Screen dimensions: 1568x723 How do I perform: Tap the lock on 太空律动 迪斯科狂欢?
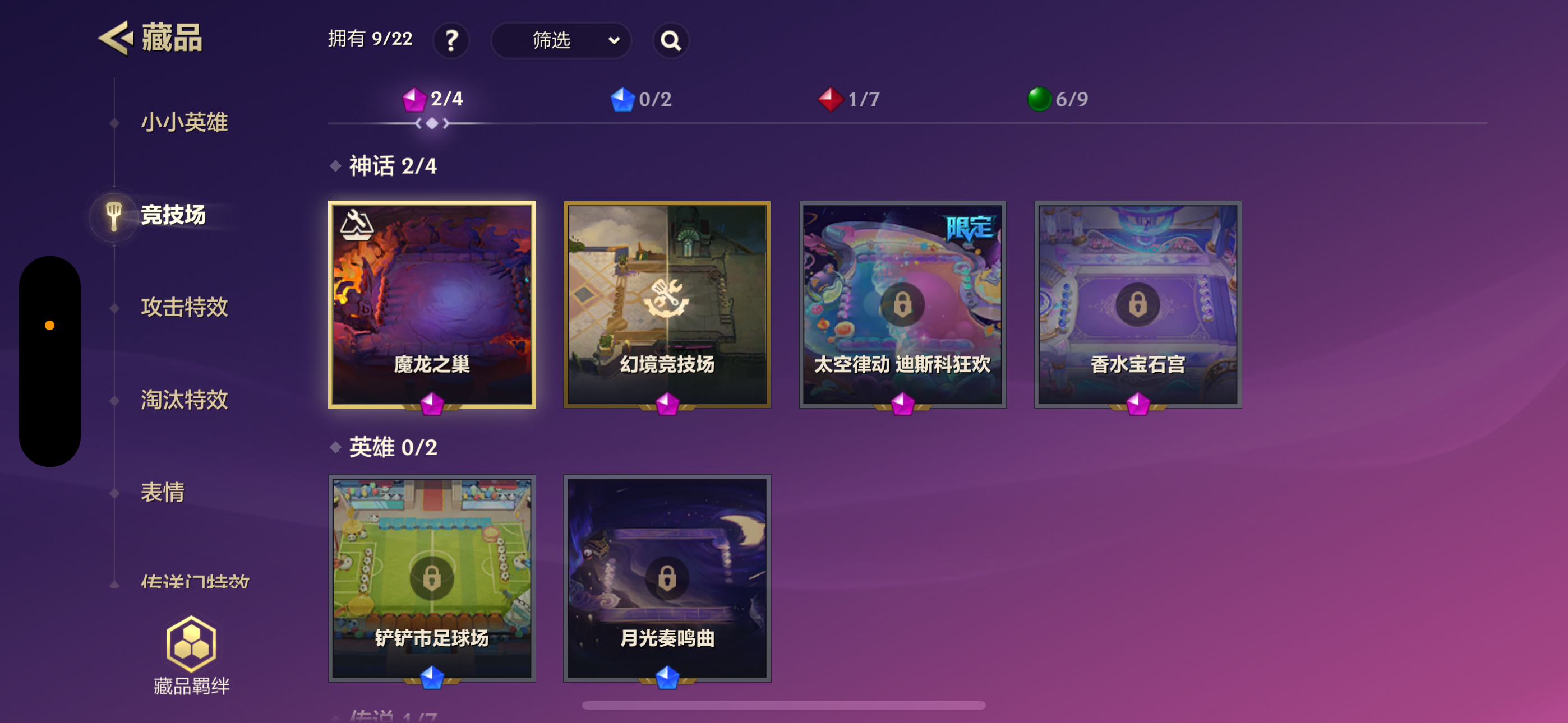[x=902, y=304]
